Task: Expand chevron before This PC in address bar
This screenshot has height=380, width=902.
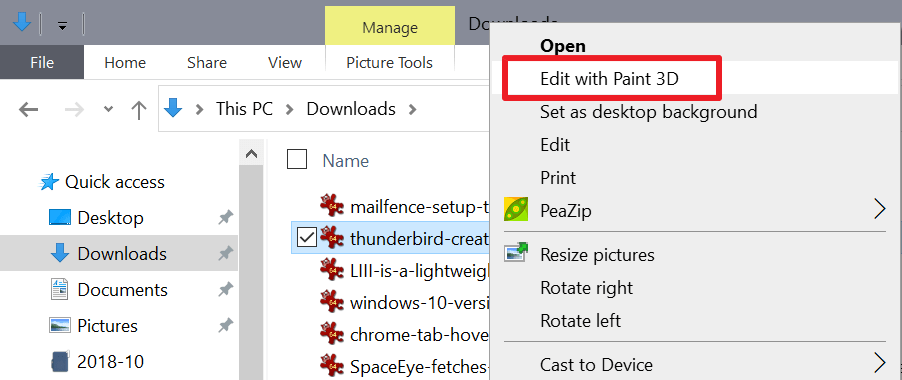Action: point(200,109)
